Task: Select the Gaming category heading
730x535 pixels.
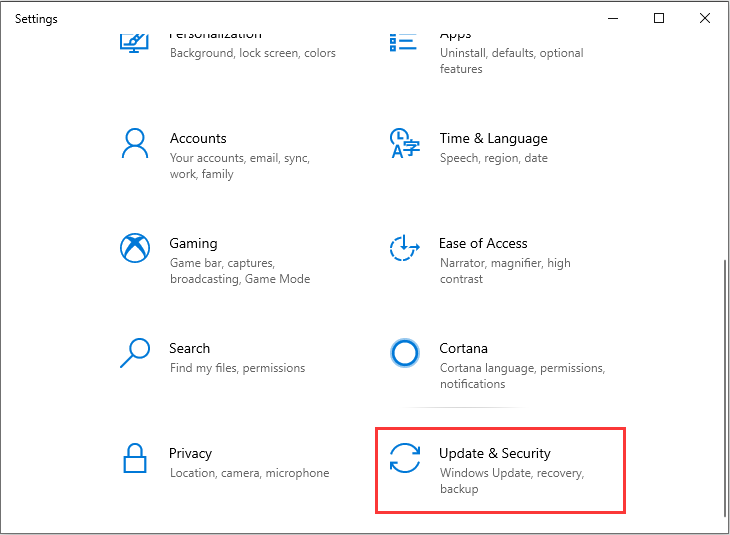Action: point(193,244)
